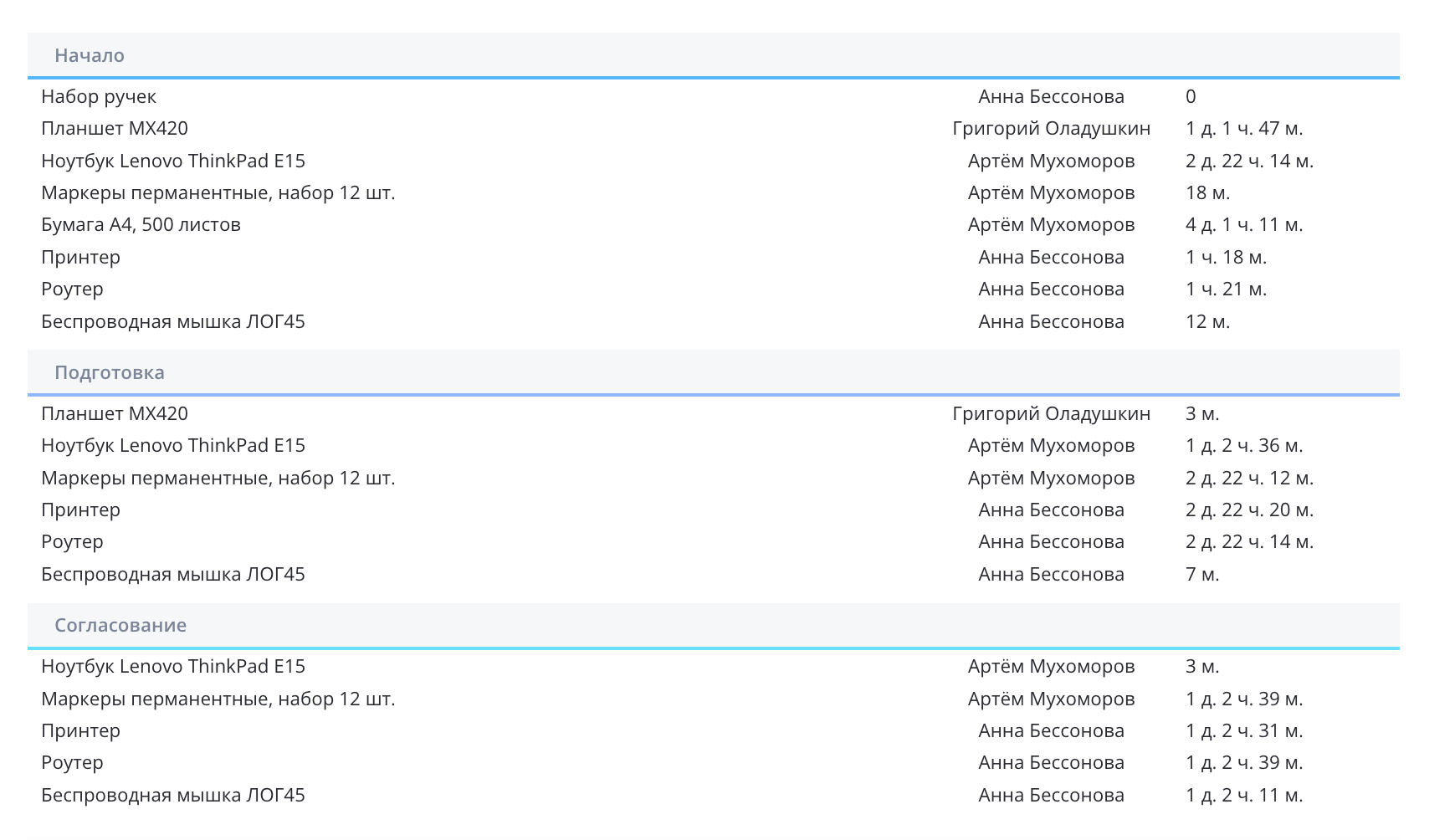1455x840 pixels.
Task: Click Анна Бессонова next to Набор ручек
Action: pyautogui.click(x=1051, y=97)
